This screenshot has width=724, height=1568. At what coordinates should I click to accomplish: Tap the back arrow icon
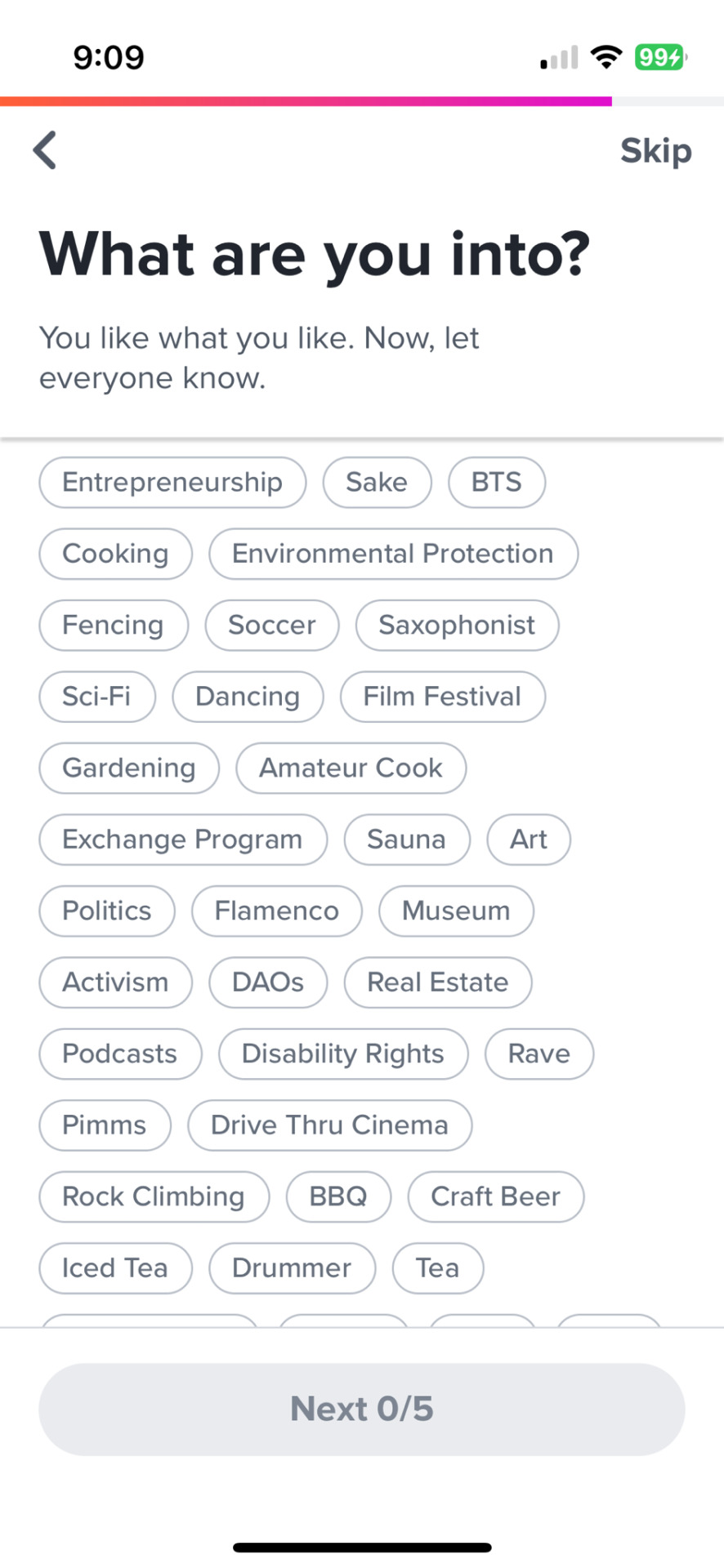click(45, 150)
